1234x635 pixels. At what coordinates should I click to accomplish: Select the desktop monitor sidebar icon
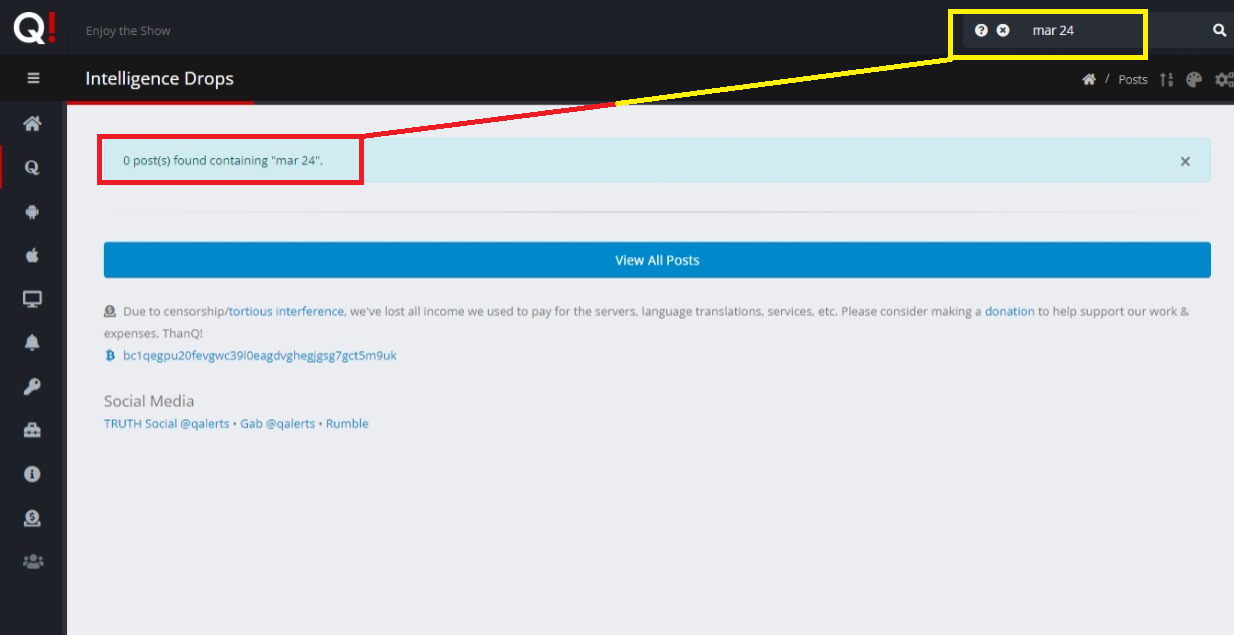point(33,299)
